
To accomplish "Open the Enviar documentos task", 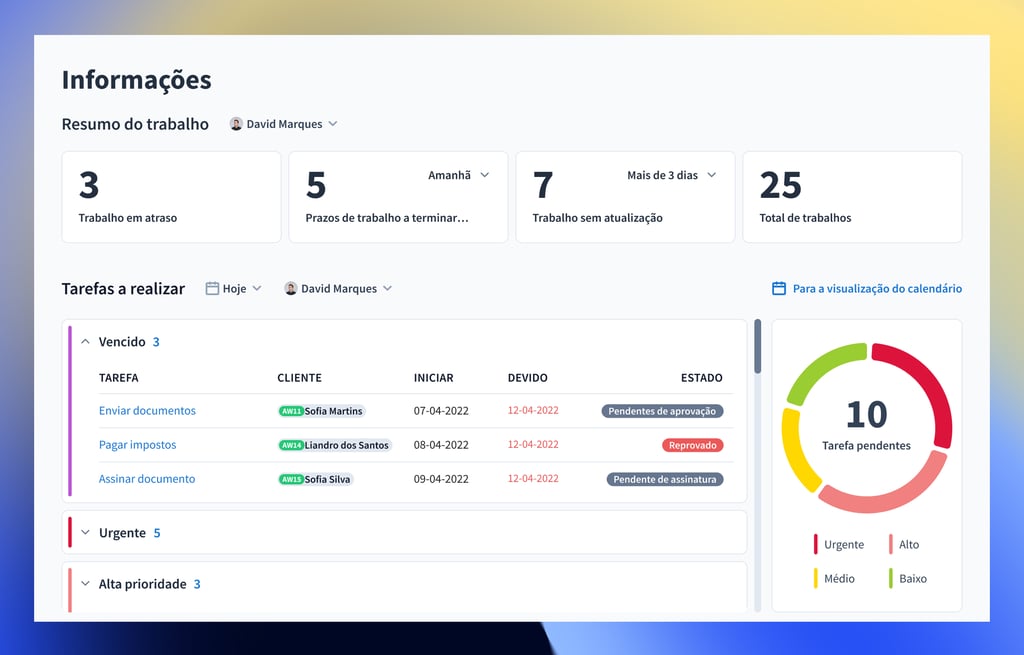I will click(x=147, y=411).
